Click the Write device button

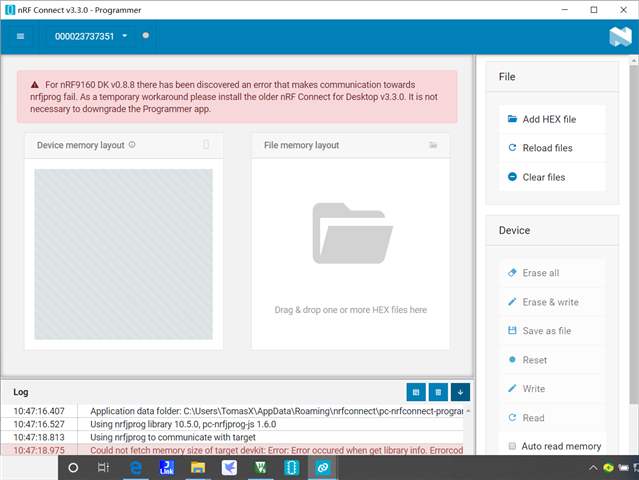pyautogui.click(x=552, y=389)
